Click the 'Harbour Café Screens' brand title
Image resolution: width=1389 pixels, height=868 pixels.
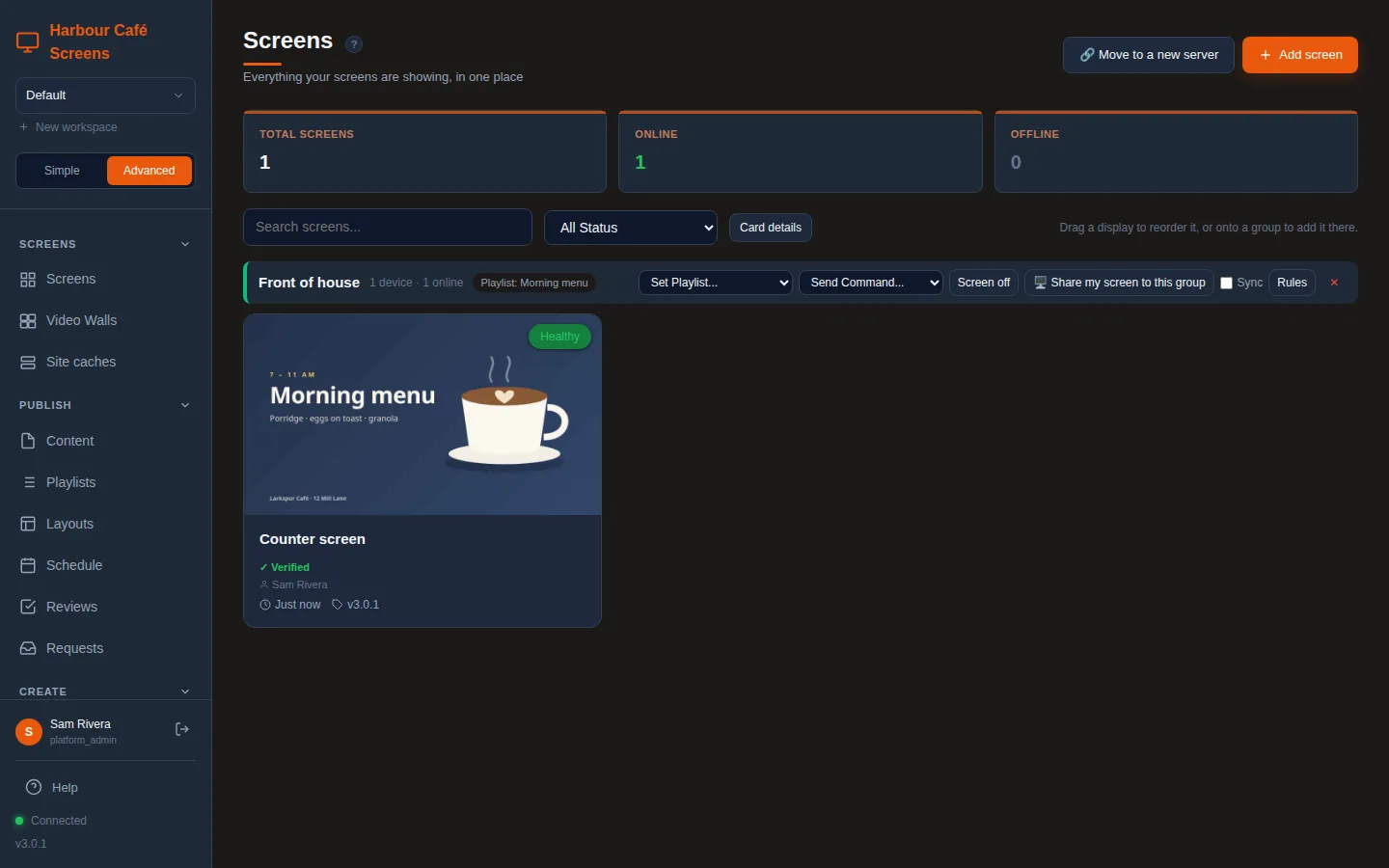(x=98, y=42)
